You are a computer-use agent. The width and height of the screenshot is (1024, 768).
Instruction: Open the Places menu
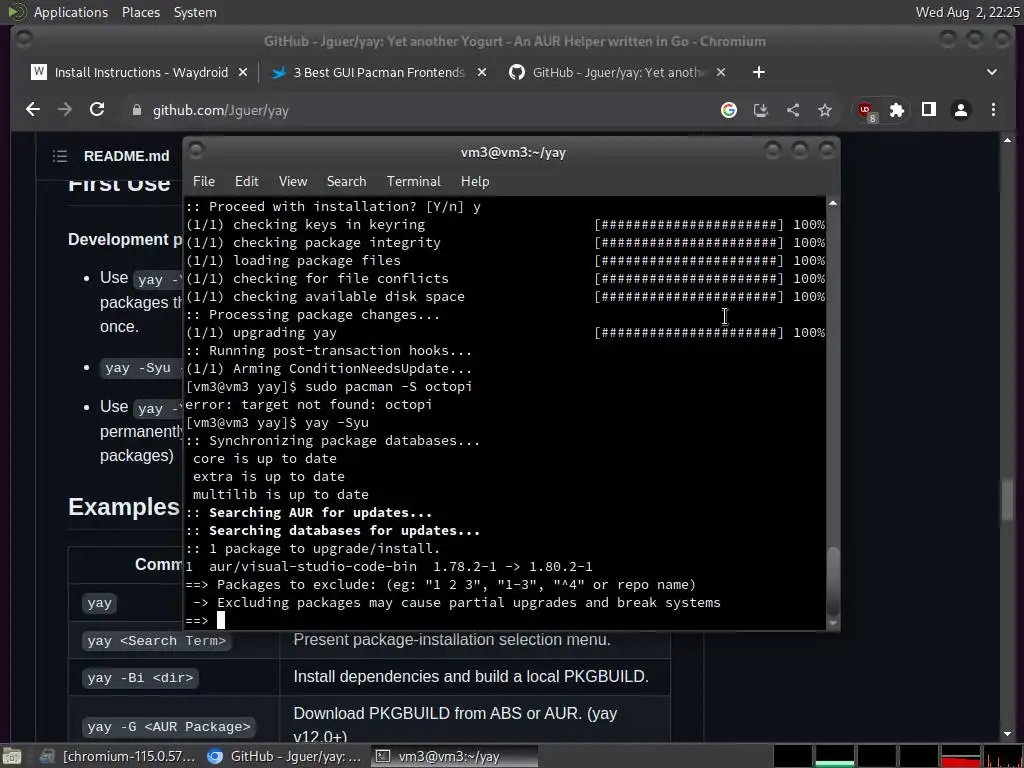140,12
